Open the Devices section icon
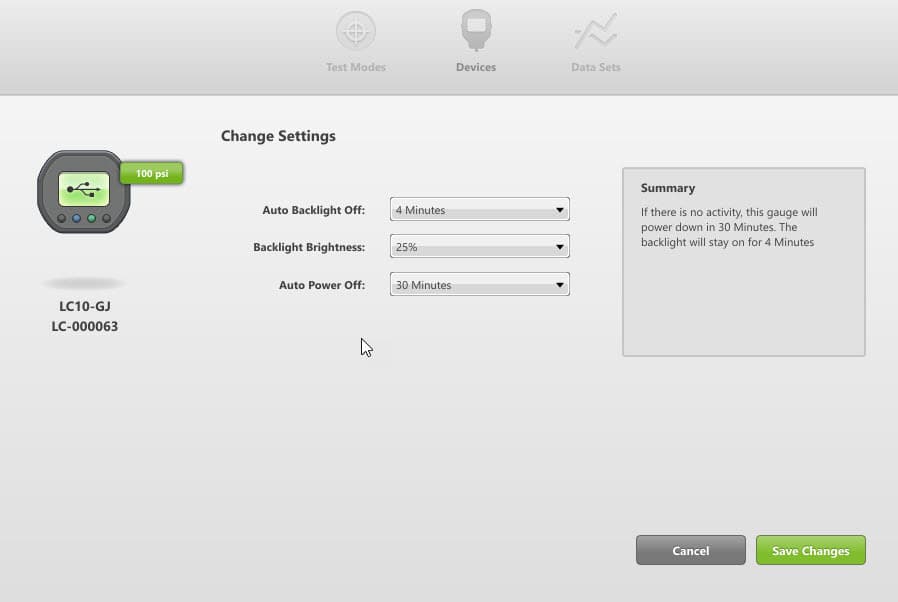Screen dimensions: 898x602 [475, 30]
